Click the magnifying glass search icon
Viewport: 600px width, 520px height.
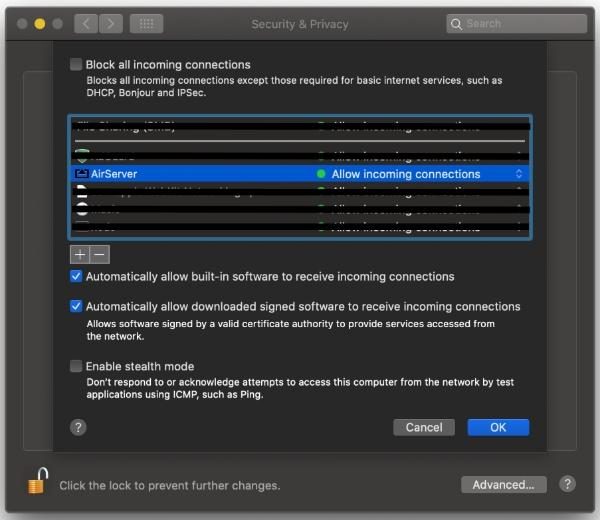point(456,24)
